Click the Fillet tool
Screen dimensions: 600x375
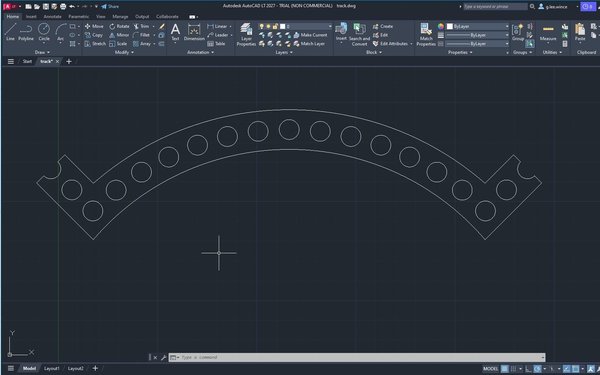coord(142,35)
